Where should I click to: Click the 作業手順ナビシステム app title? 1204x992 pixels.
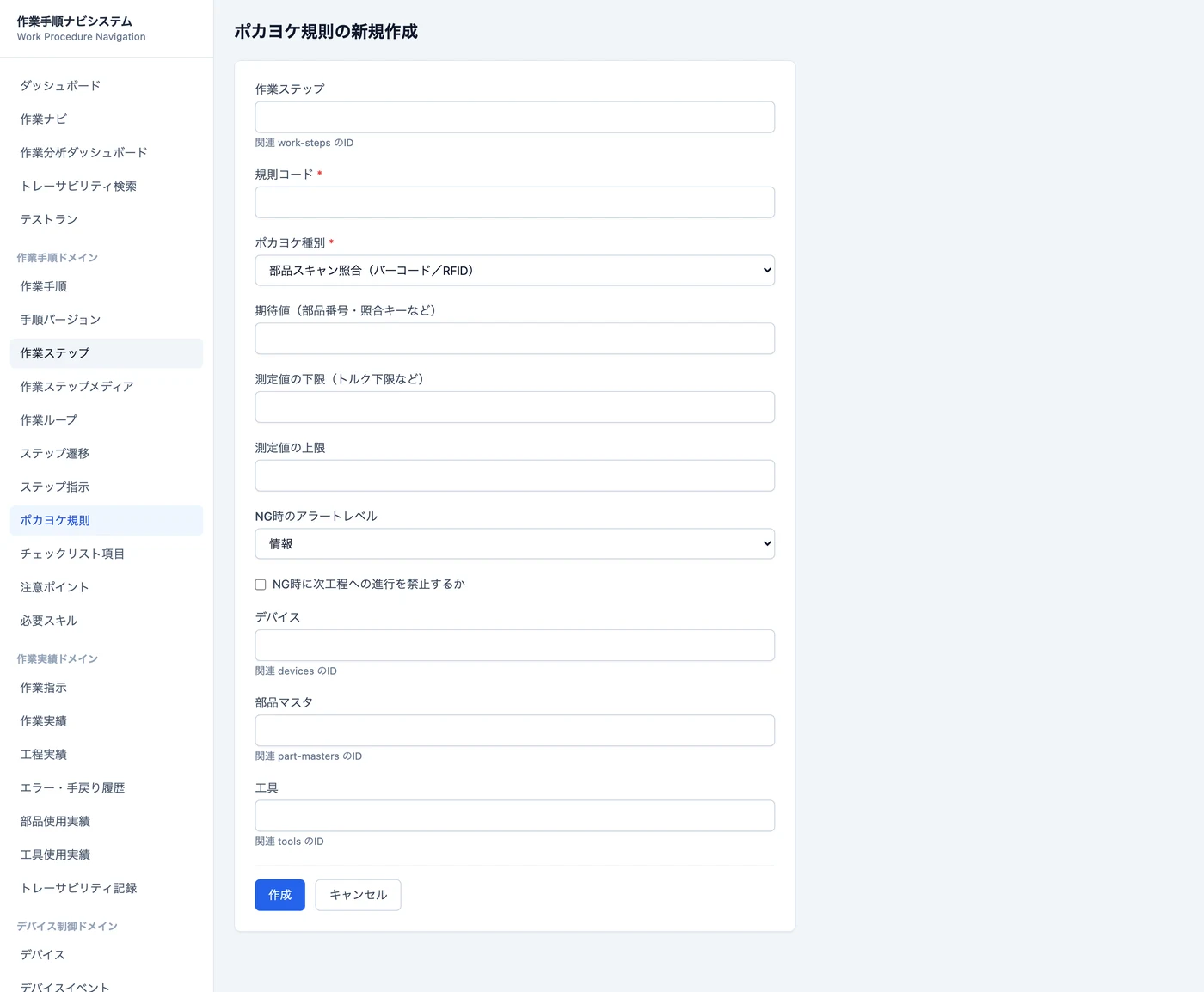tap(75, 21)
